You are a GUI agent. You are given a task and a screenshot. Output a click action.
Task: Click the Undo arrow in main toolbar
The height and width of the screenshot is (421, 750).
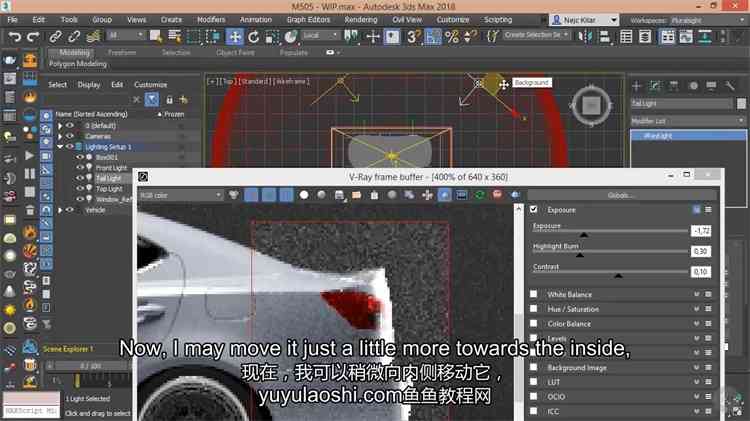[14, 36]
